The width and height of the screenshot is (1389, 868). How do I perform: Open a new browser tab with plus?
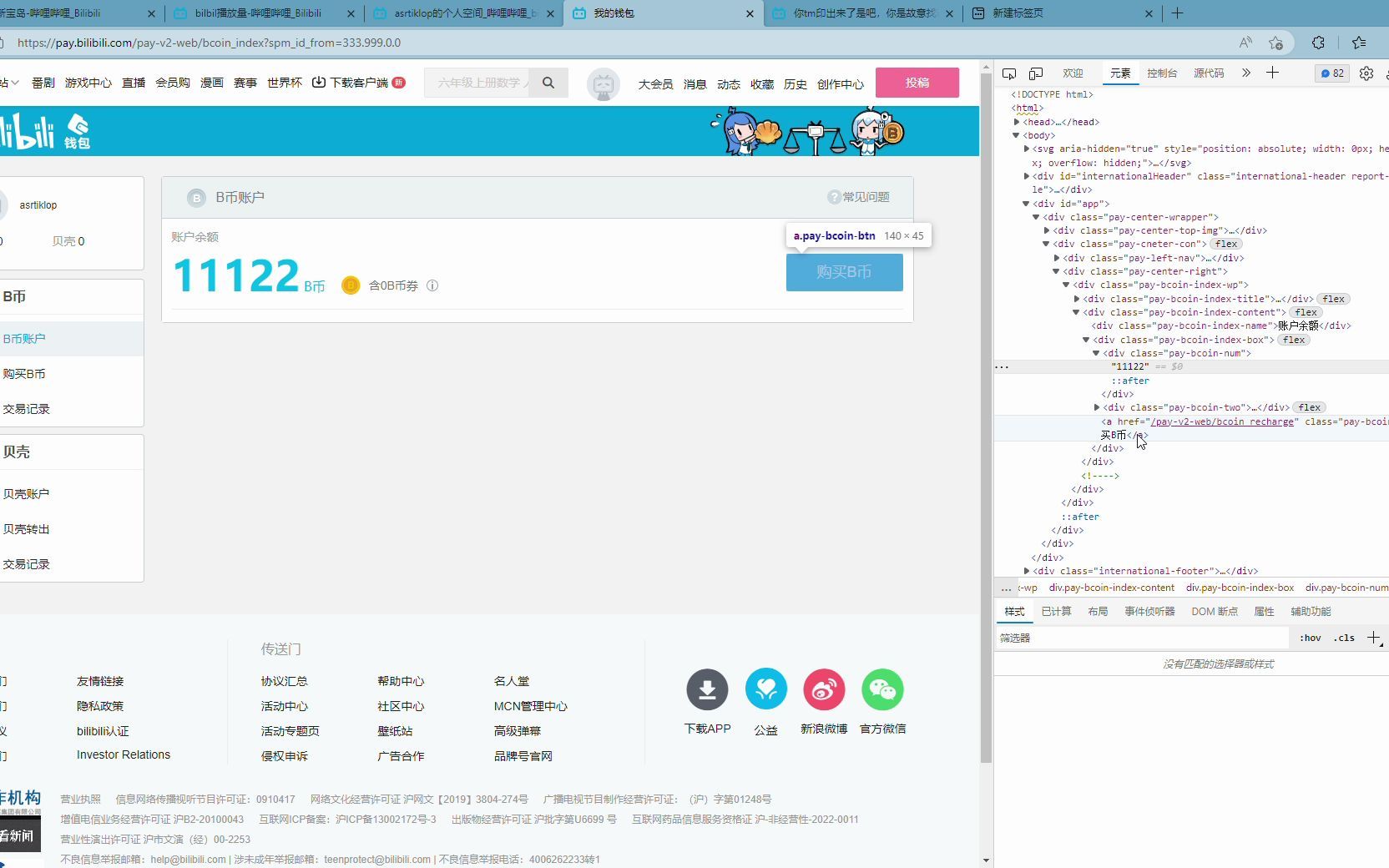1177,13
